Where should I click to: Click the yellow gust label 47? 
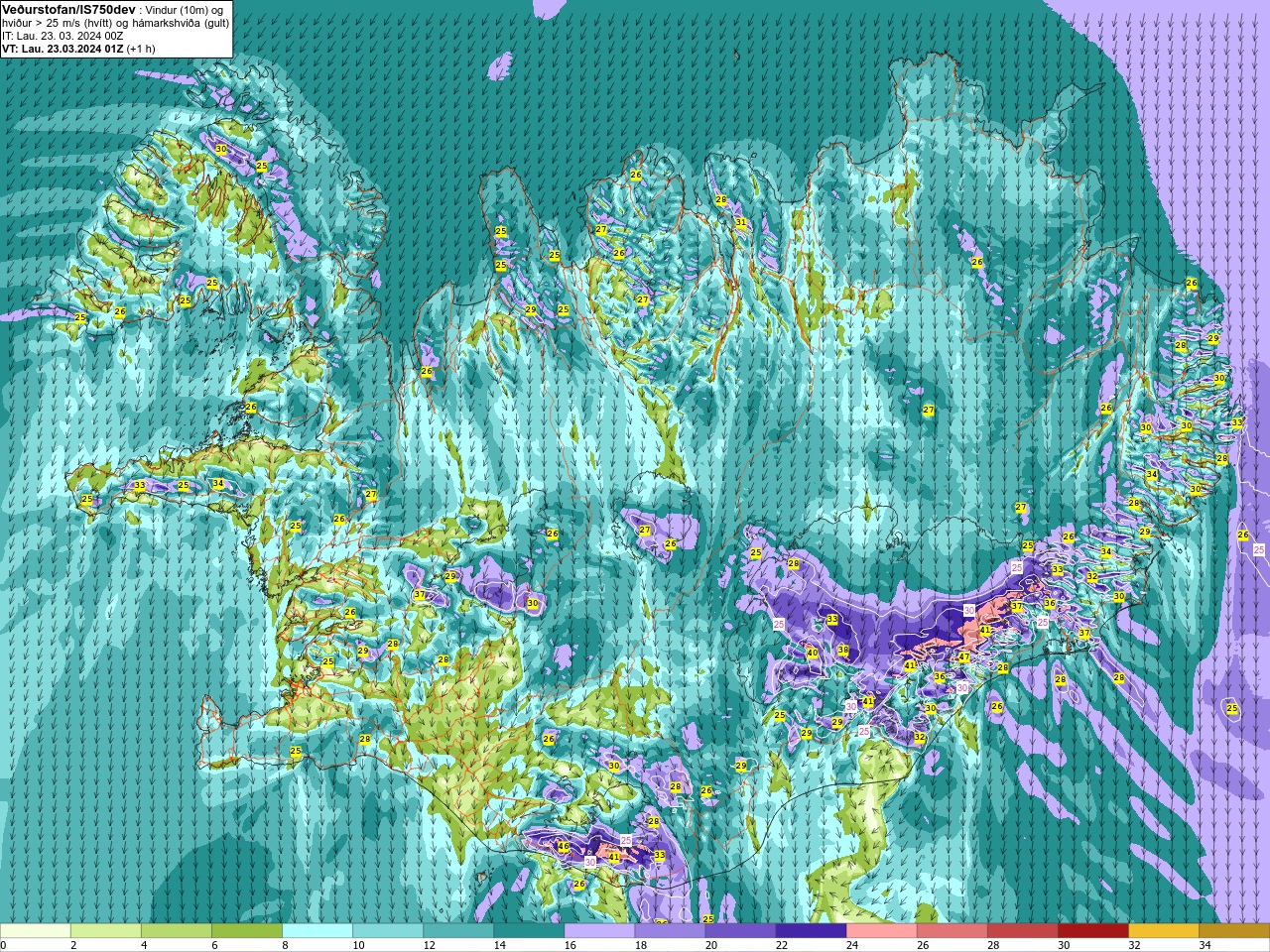click(963, 656)
